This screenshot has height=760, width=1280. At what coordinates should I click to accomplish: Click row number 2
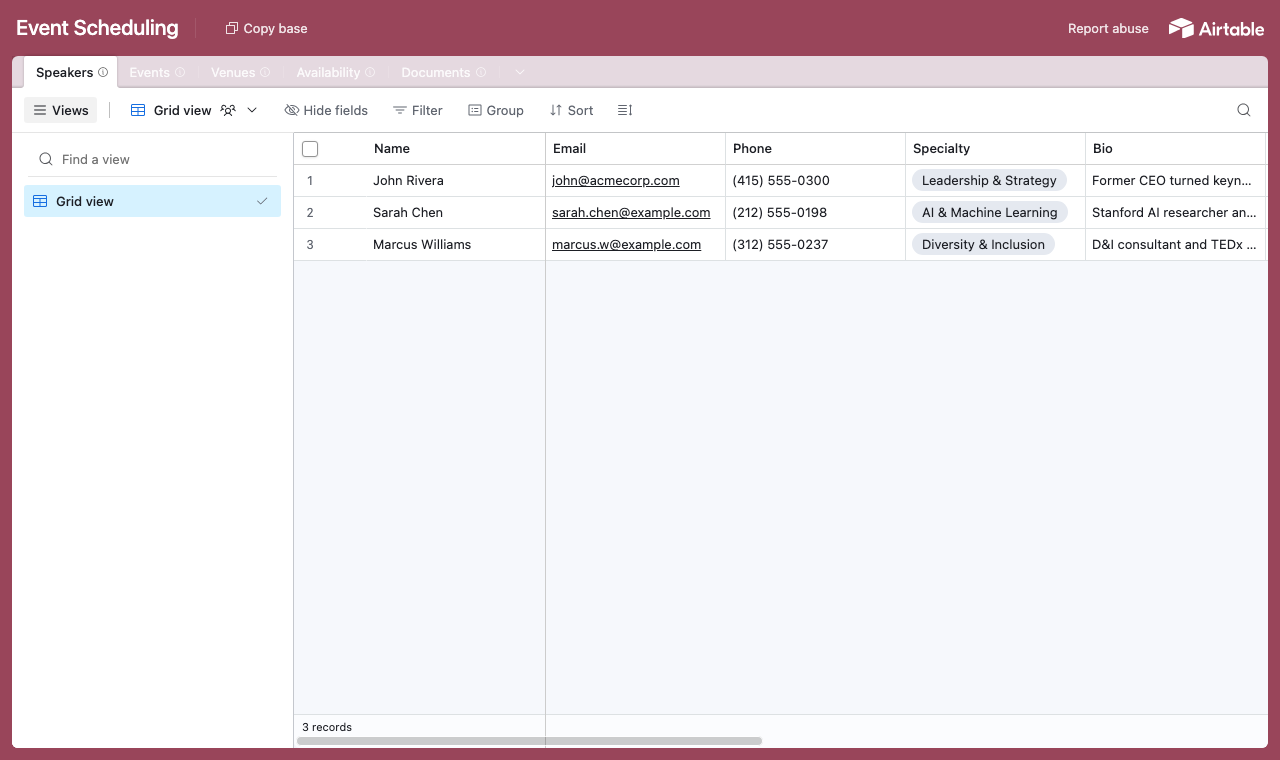(310, 213)
